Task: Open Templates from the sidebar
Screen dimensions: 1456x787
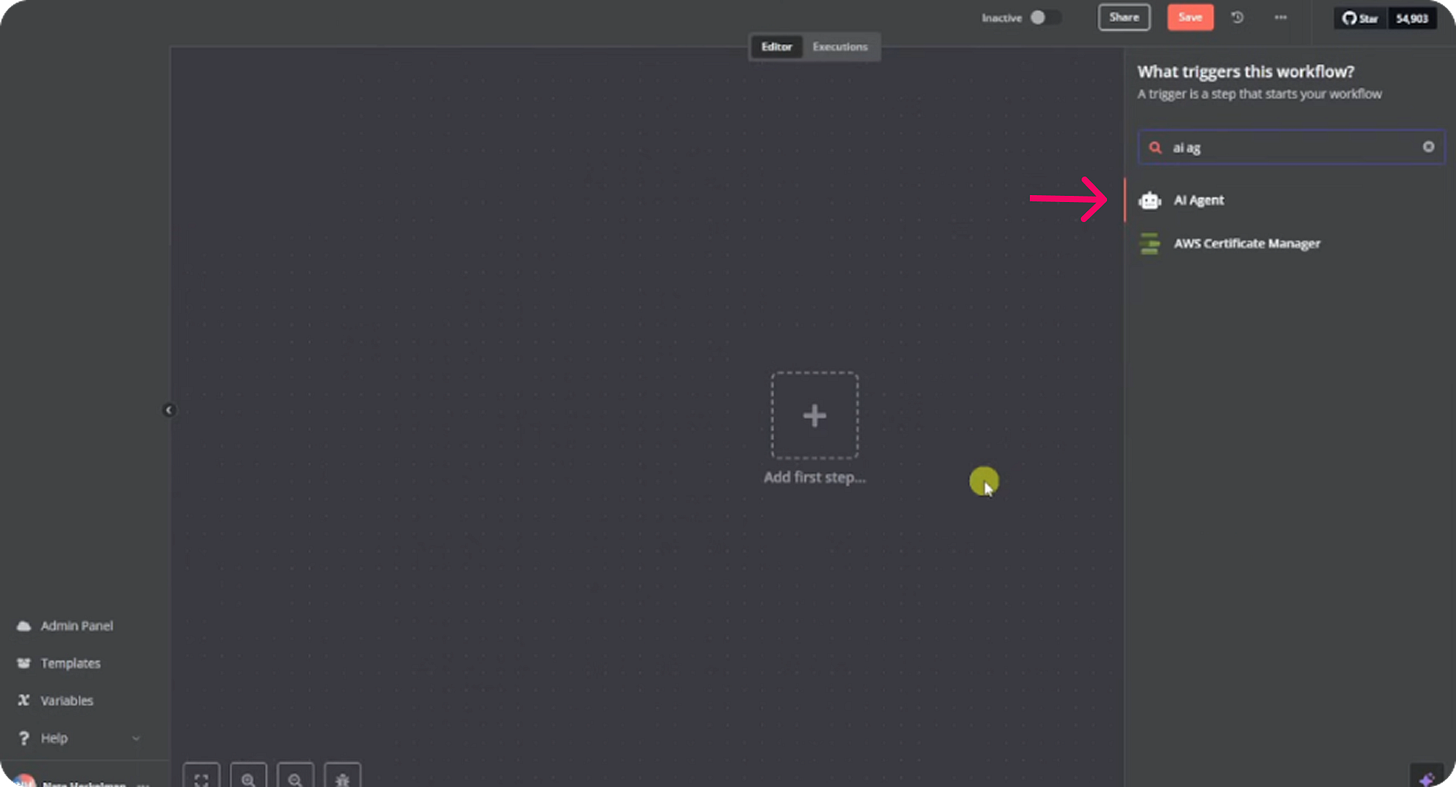Action: coord(70,663)
